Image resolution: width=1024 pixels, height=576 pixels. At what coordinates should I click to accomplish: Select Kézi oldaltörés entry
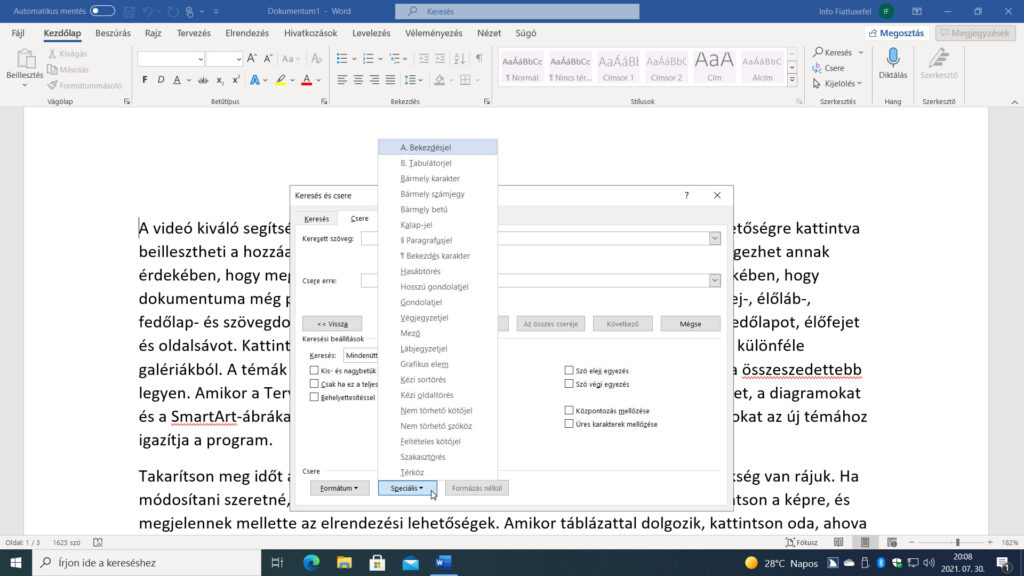click(x=438, y=395)
